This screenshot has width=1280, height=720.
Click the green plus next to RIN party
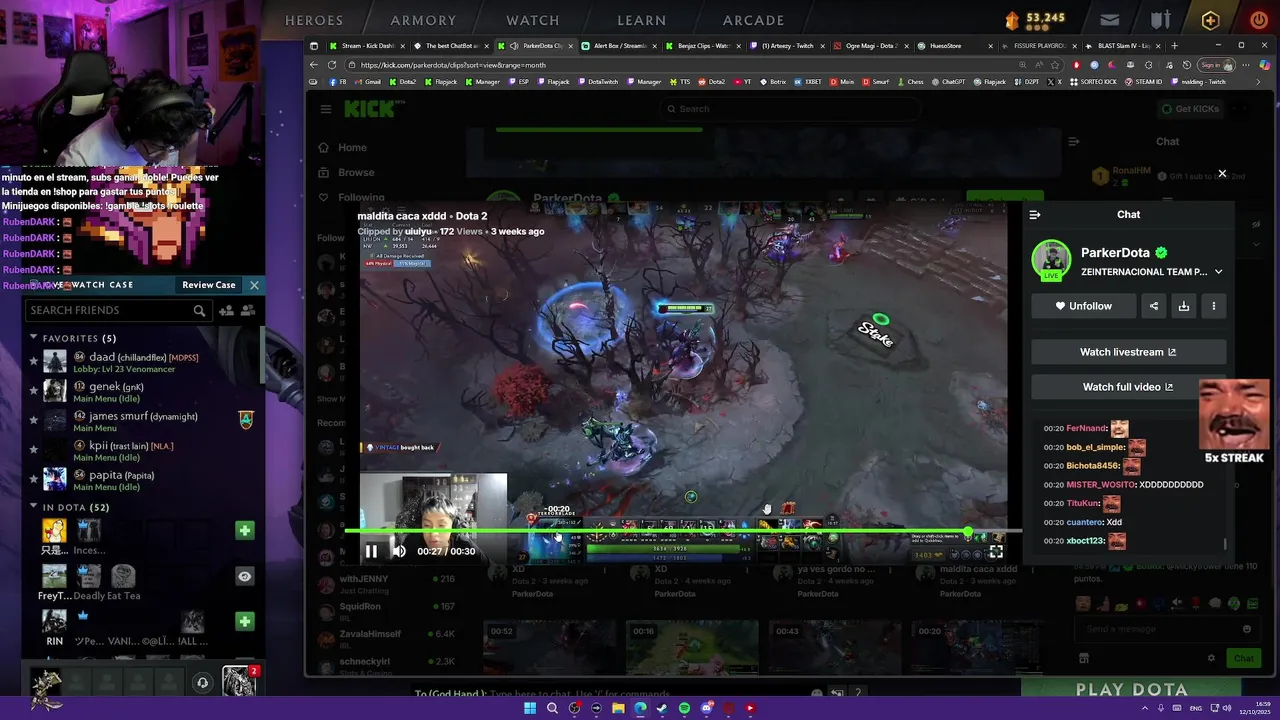244,622
